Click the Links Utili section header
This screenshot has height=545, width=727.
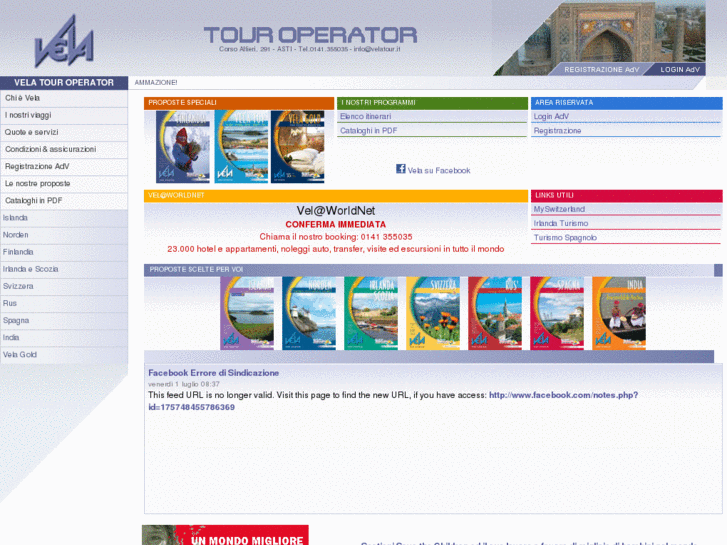(626, 196)
